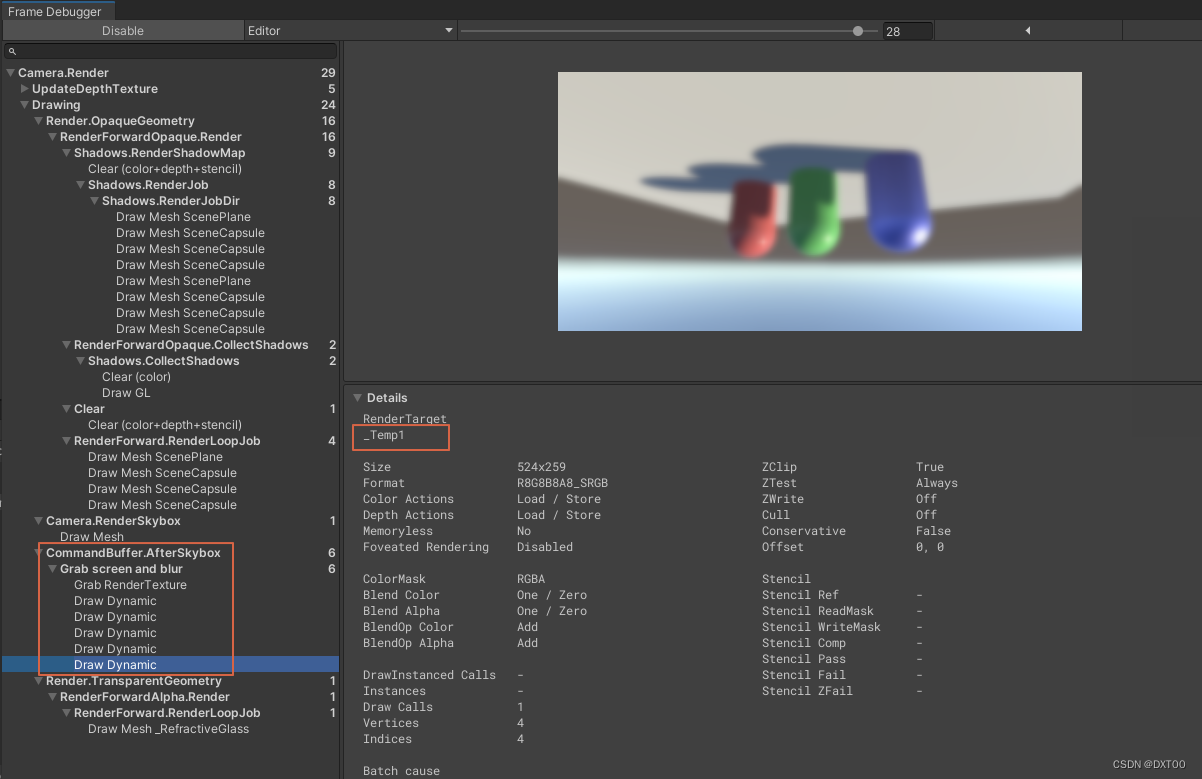Collapse the Drawing node
Screen dimensions: 1202x779
(x=23, y=104)
